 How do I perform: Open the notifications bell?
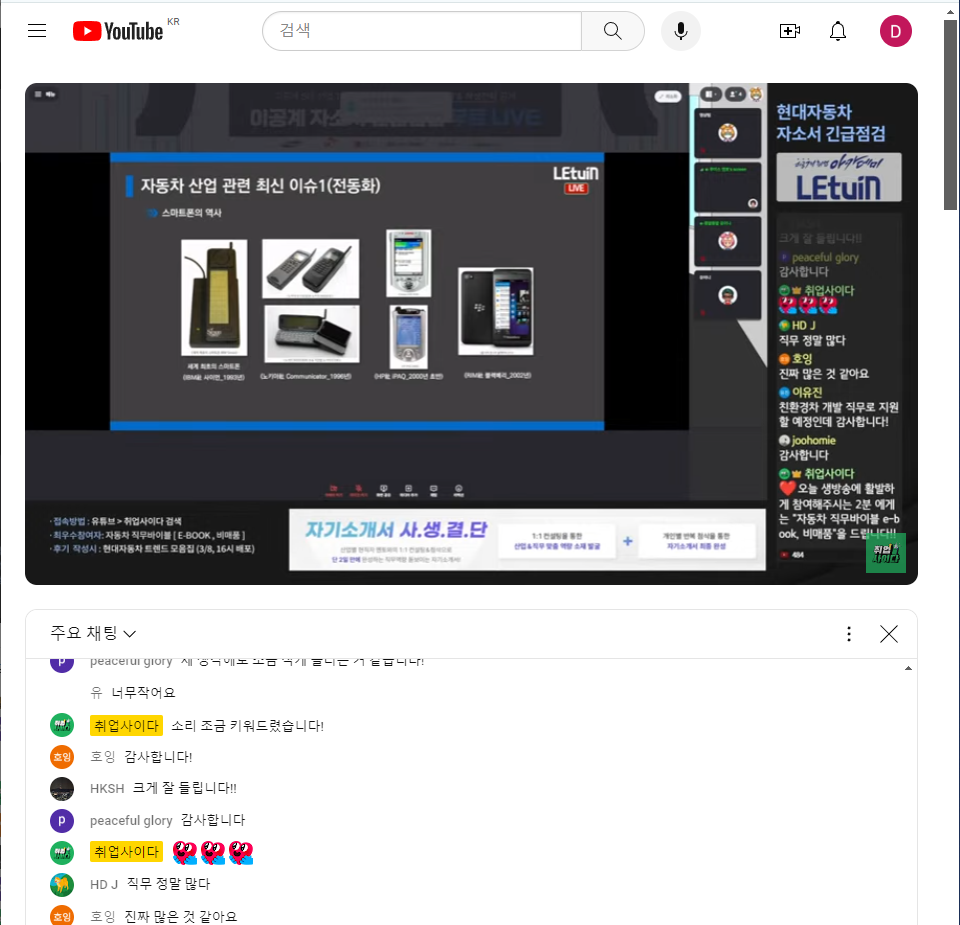[x=838, y=31]
